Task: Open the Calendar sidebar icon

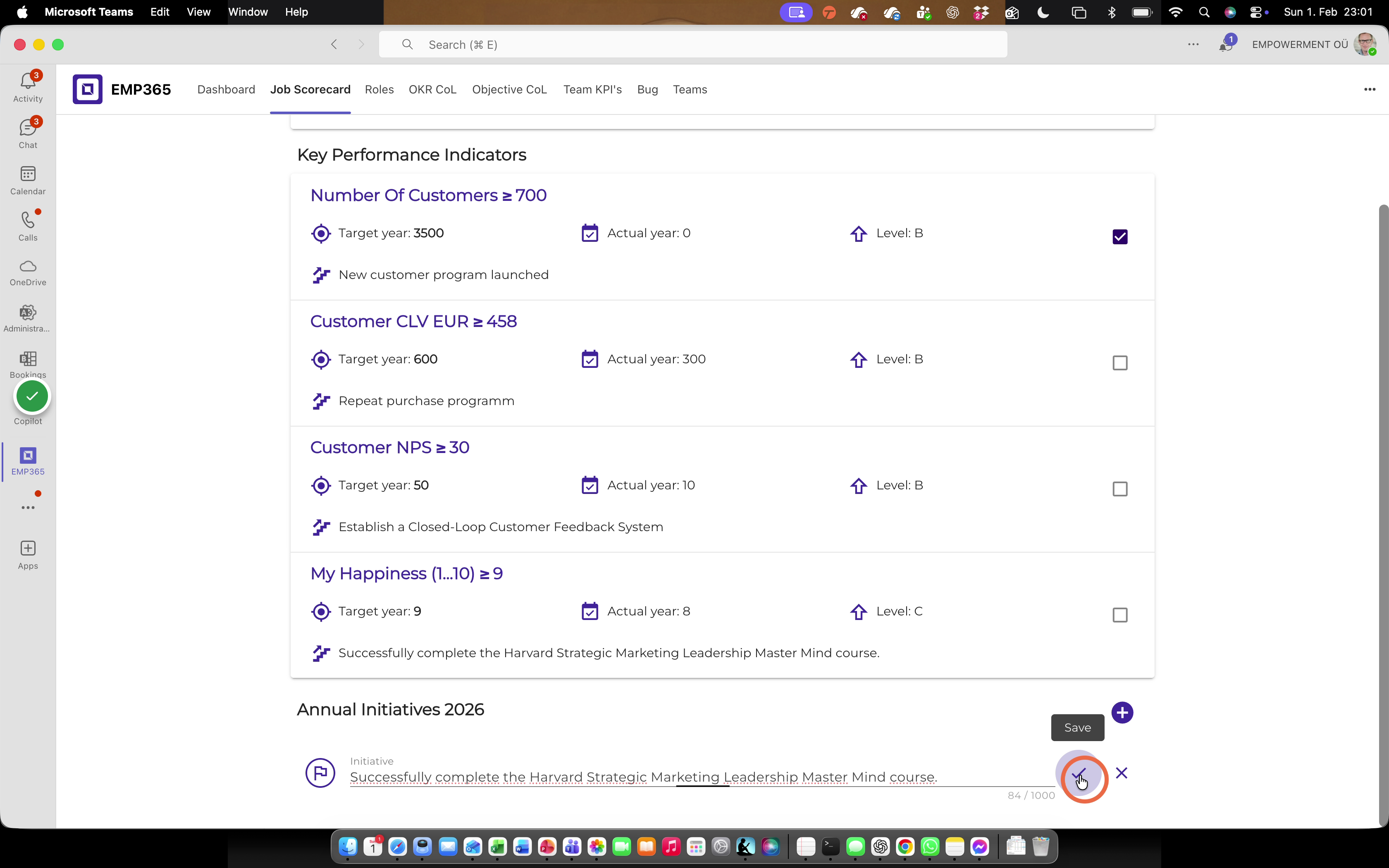Action: point(28,180)
